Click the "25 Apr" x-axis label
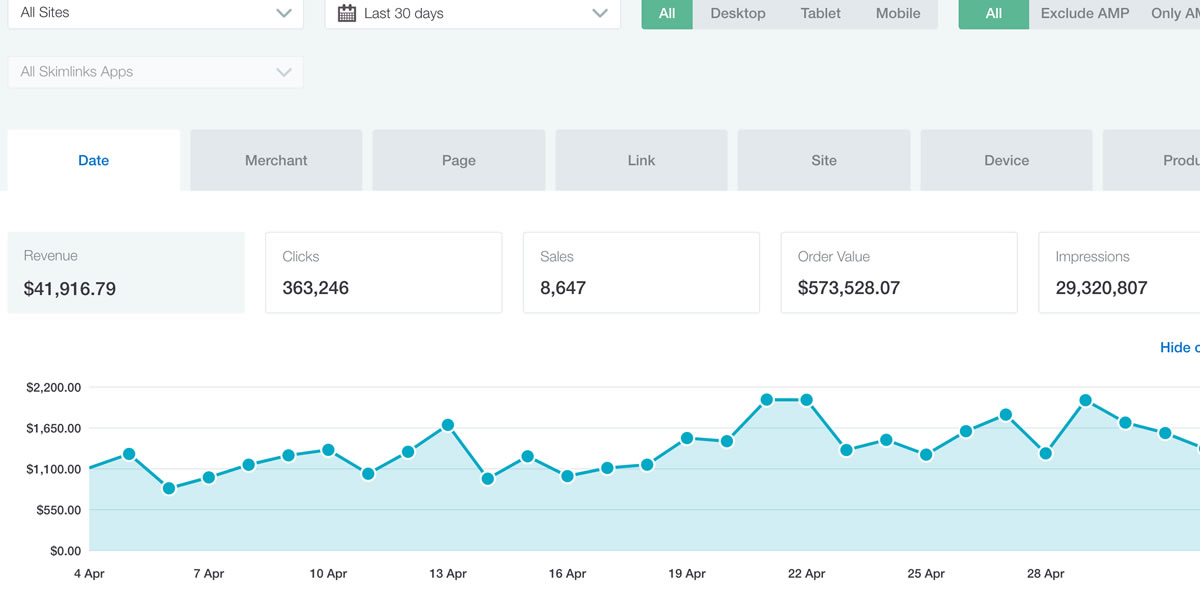Image resolution: width=1200 pixels, height=600 pixels. coord(926,574)
